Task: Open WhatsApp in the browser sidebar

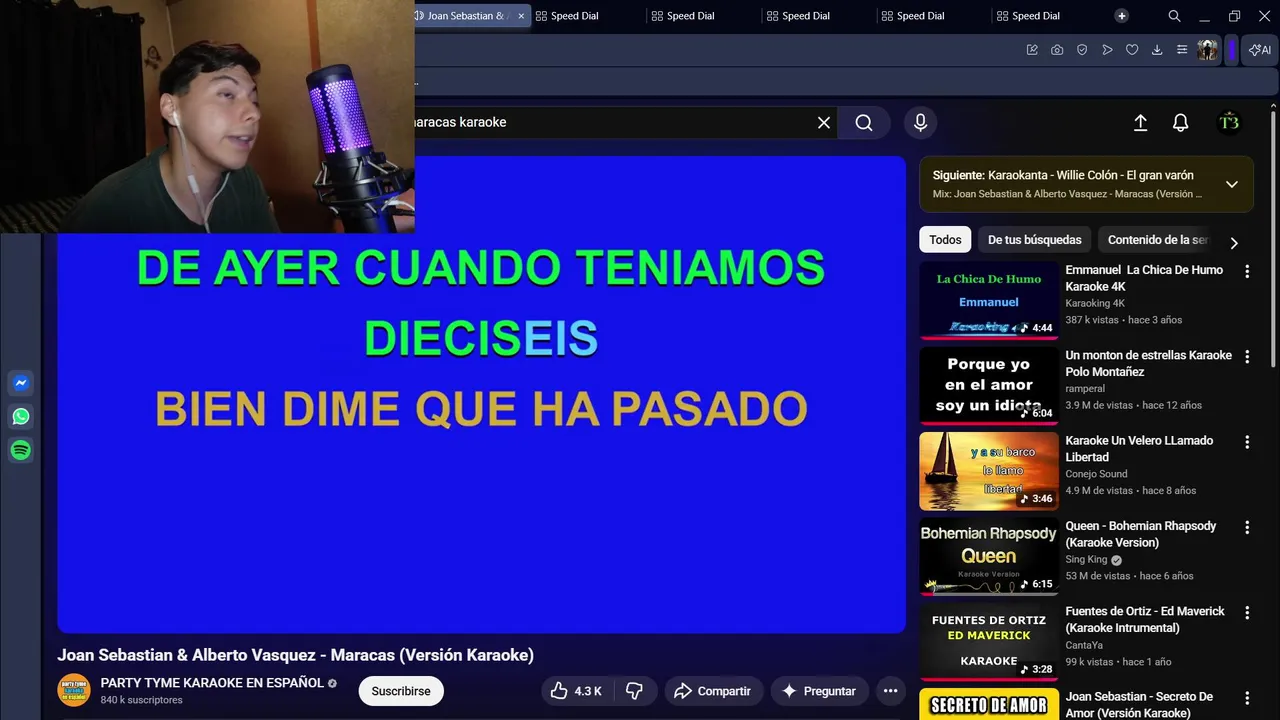Action: (20, 417)
